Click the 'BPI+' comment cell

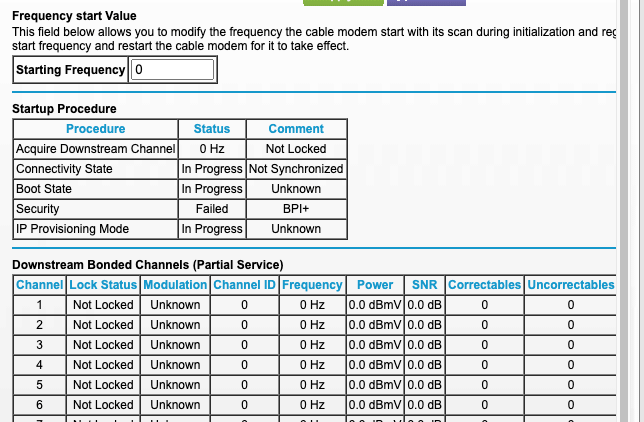pyautogui.click(x=296, y=209)
